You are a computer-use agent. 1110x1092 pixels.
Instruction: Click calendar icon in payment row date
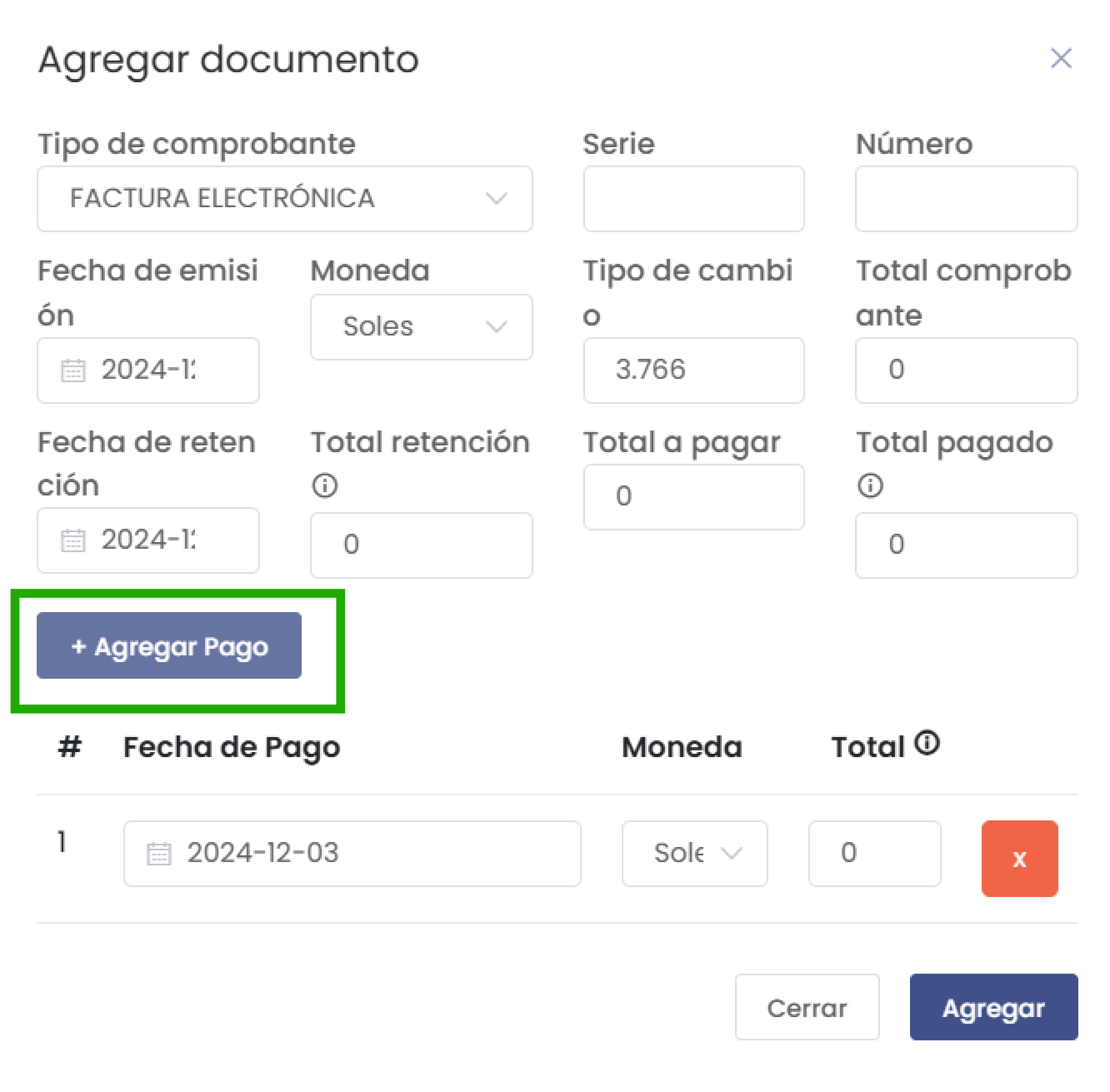159,853
